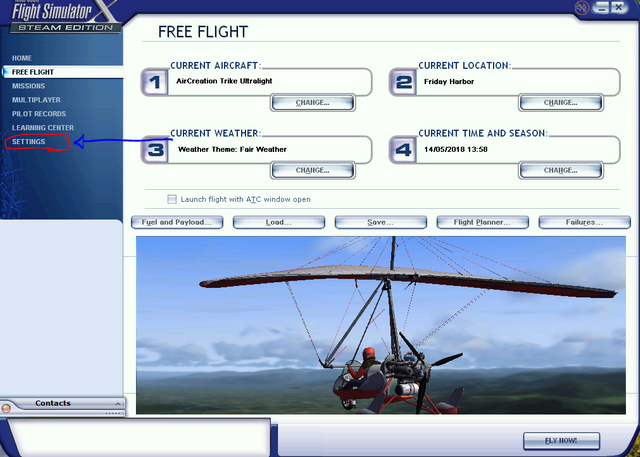Close the Flight Simulator window
The image size is (640, 457).
point(619,7)
